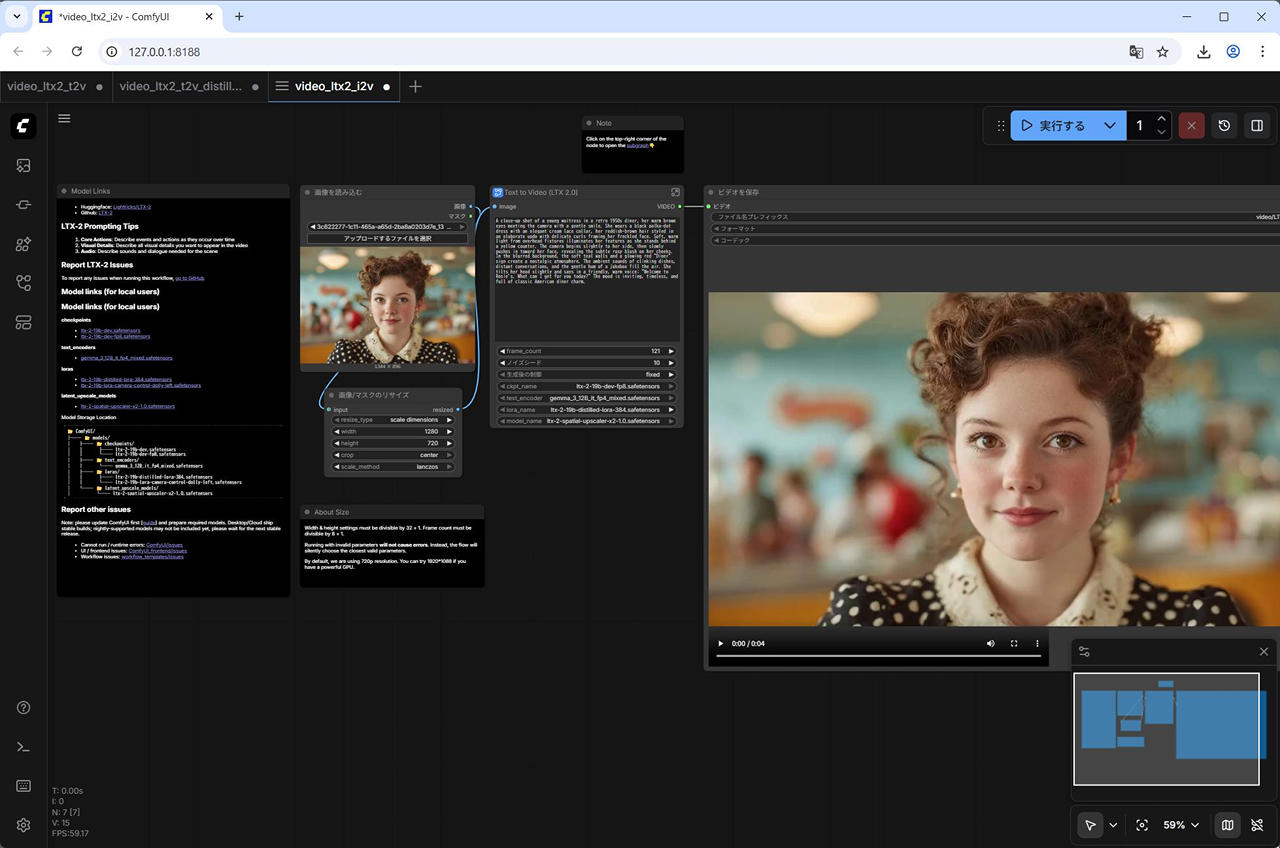Click the video playback progress bar

878,656
